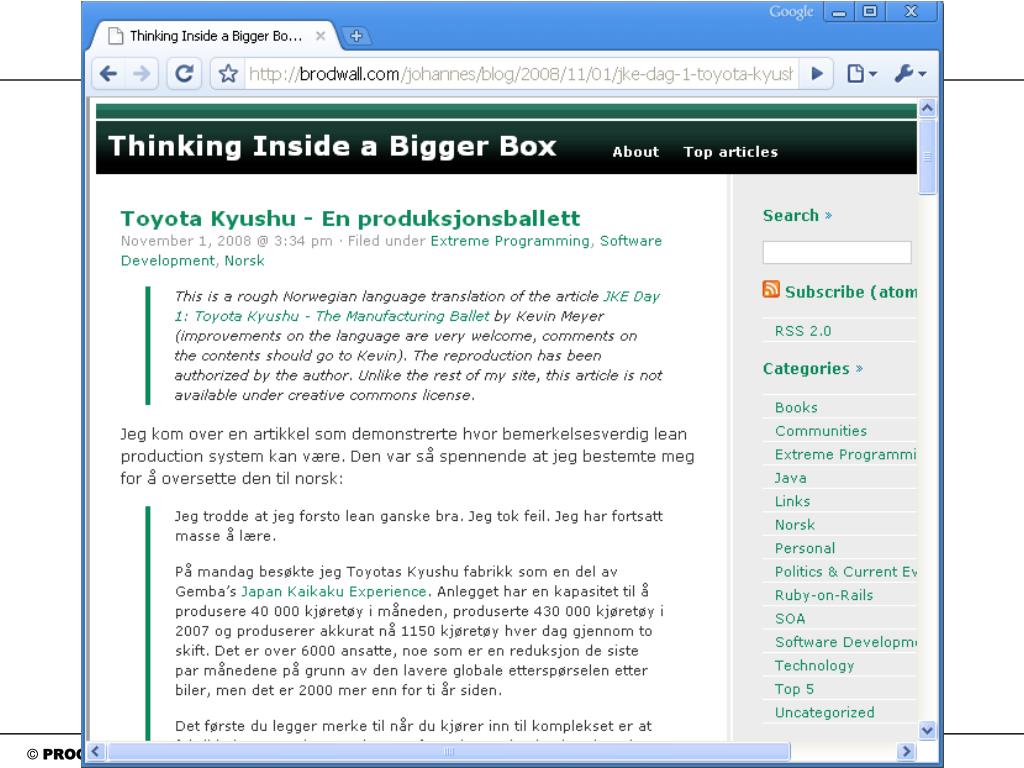Viewport: 1024px width, 768px height.
Task: Click the horizontal scrollbar left arrow
Action: pos(95,751)
